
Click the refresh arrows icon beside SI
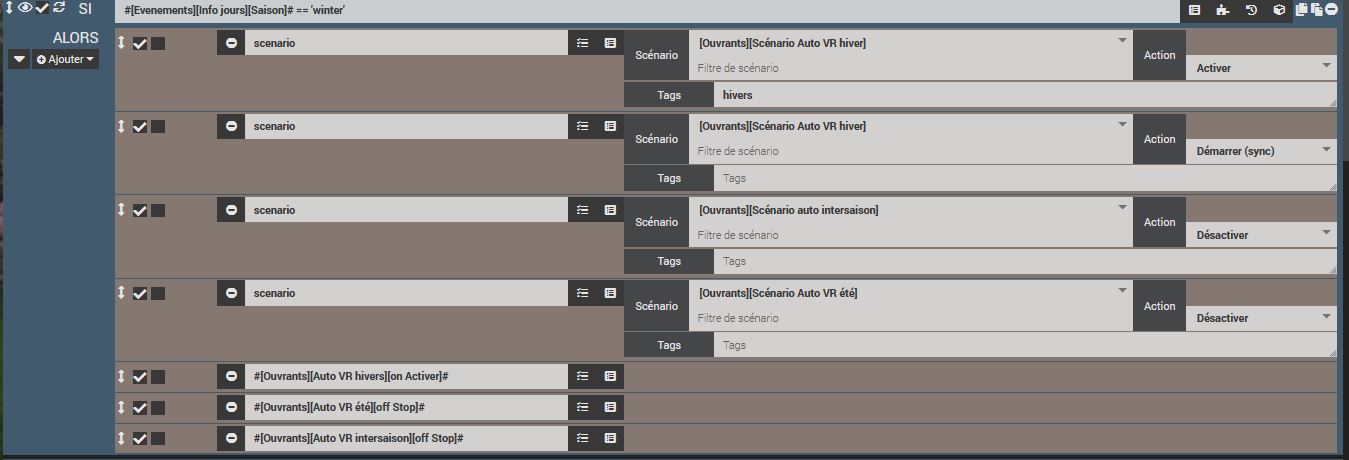(60, 8)
